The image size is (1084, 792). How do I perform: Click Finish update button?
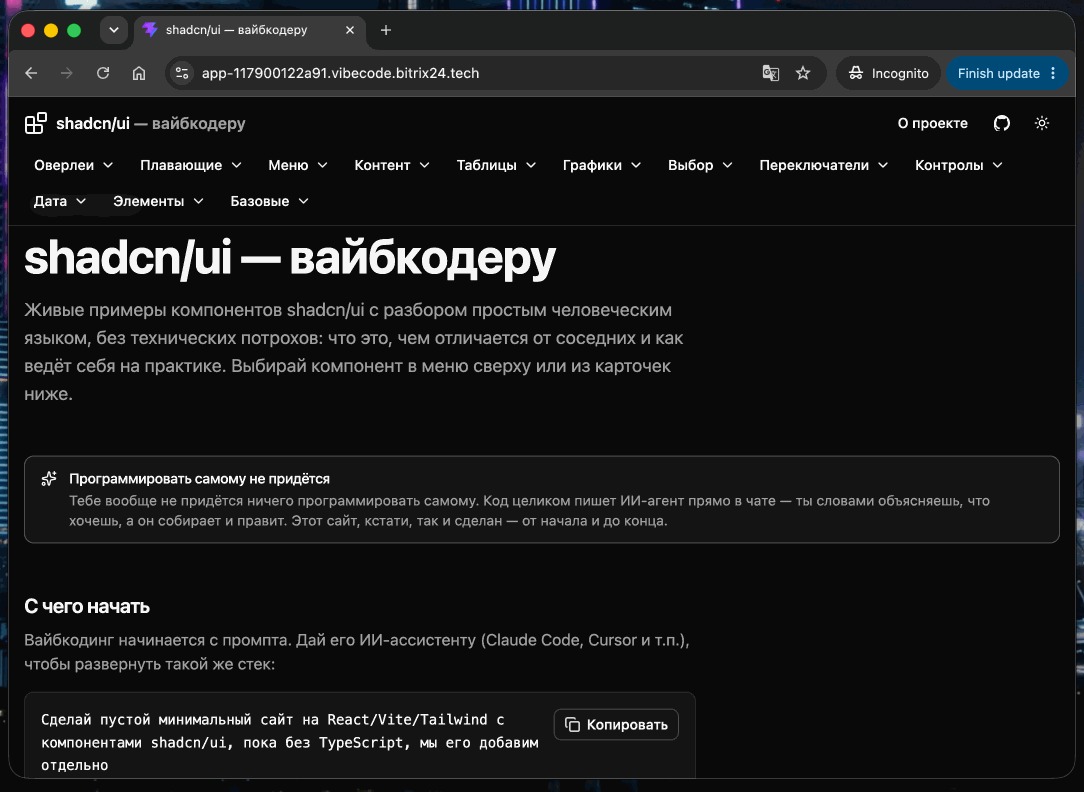998,73
